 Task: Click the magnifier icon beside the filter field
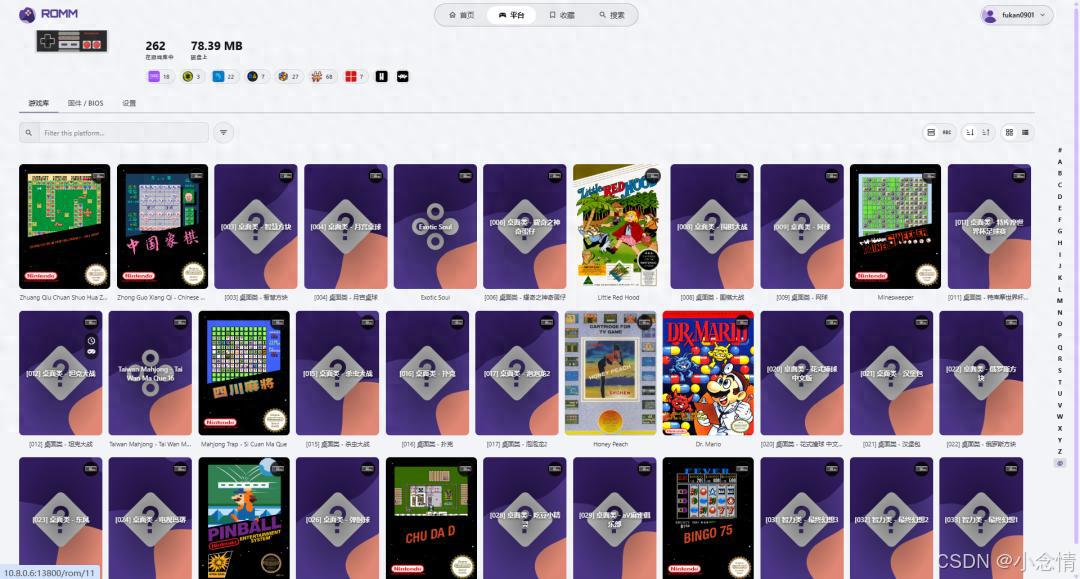tap(28, 133)
